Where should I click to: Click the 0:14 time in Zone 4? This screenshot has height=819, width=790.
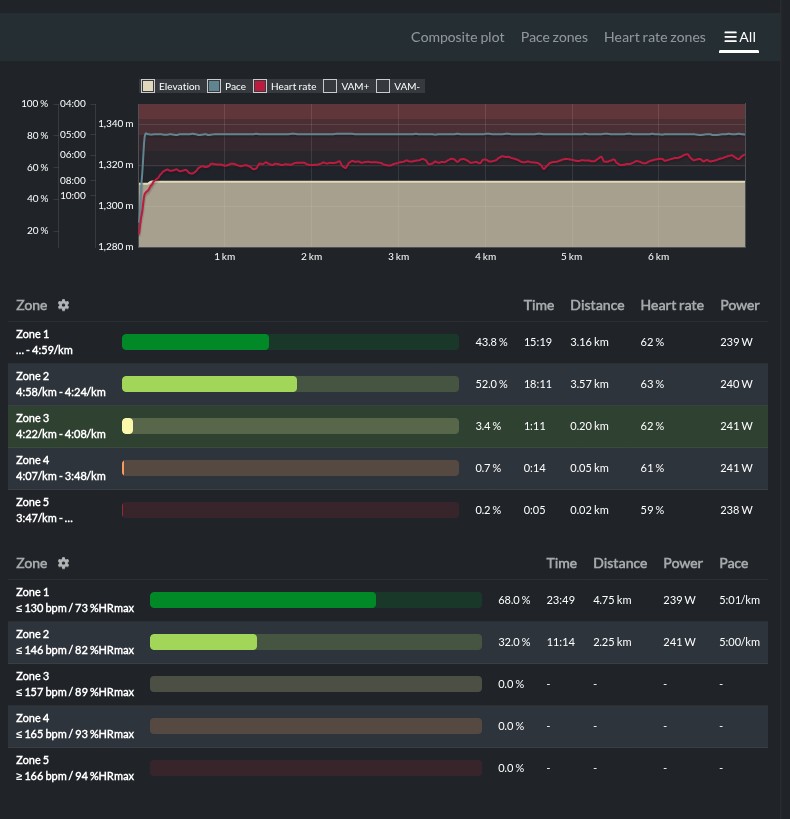(535, 468)
